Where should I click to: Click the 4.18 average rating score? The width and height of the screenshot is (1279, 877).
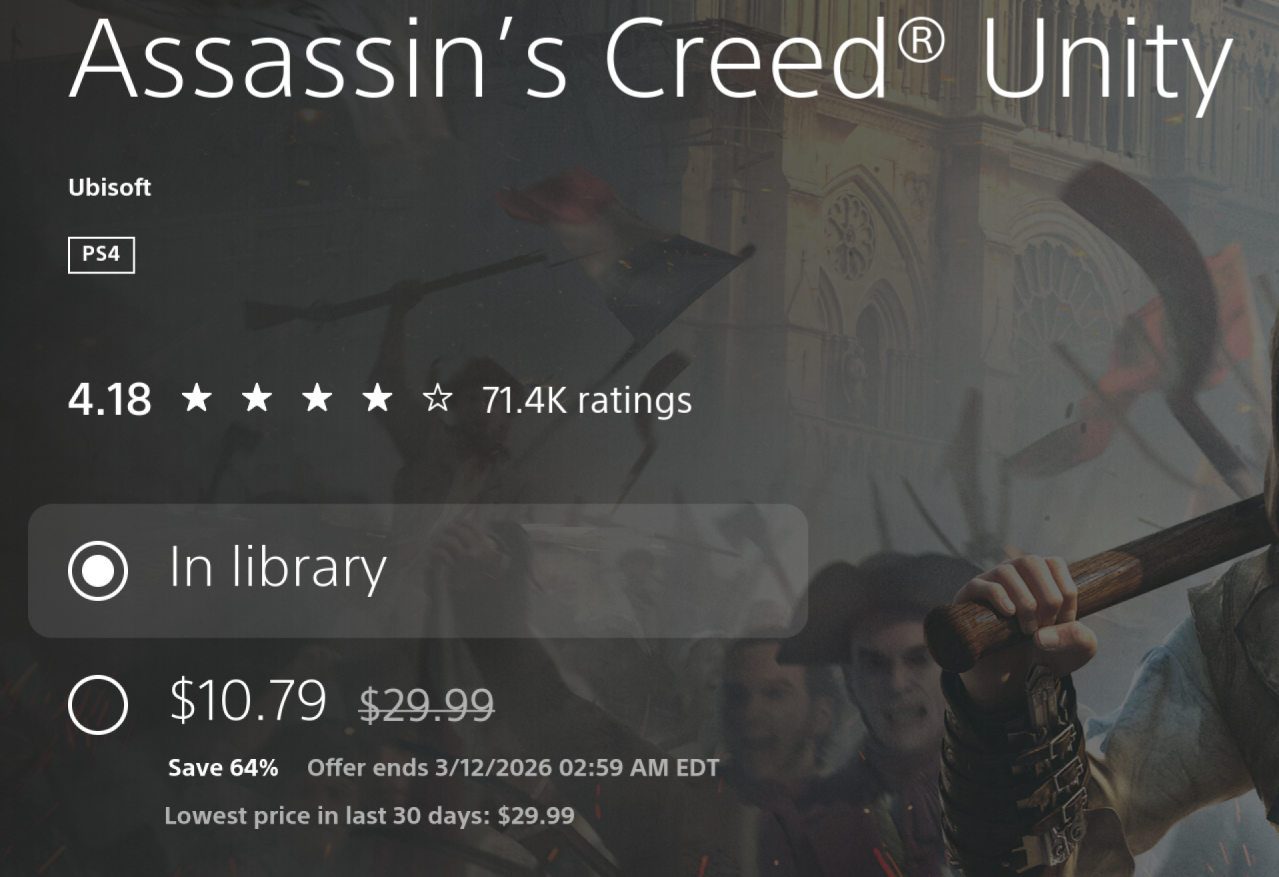click(x=110, y=401)
